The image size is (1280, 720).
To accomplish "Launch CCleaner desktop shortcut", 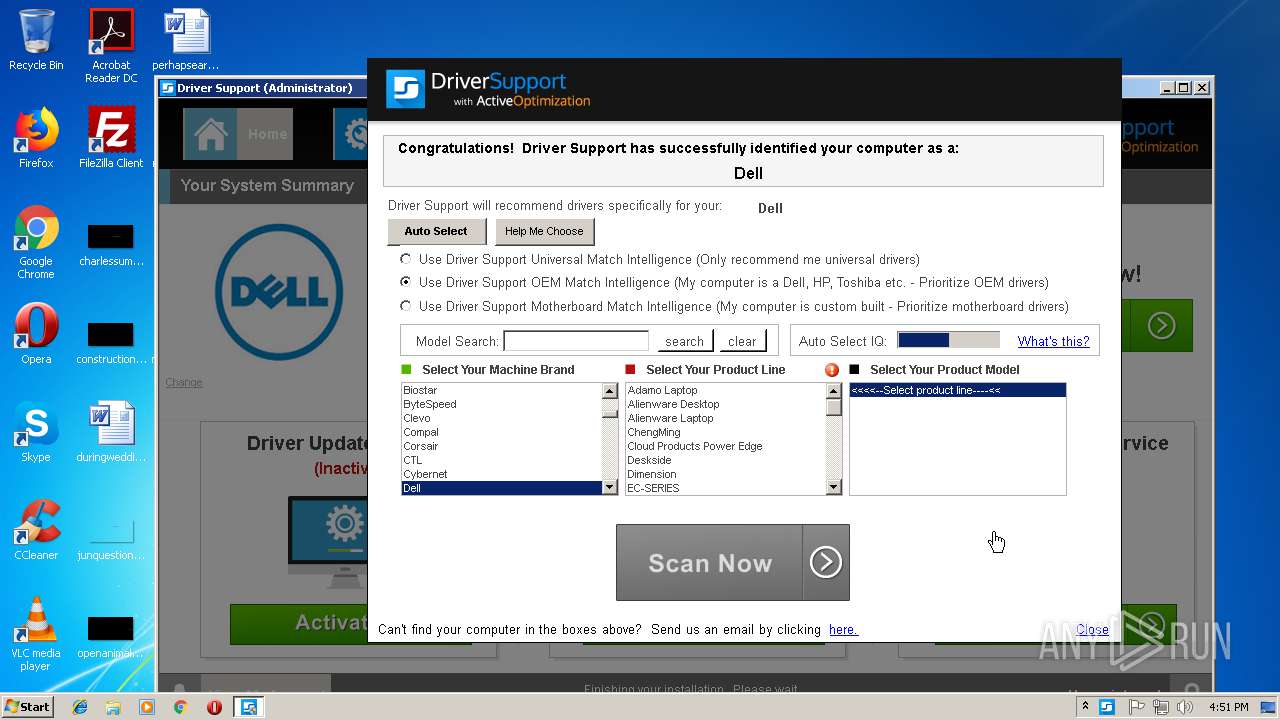I will coord(36,530).
